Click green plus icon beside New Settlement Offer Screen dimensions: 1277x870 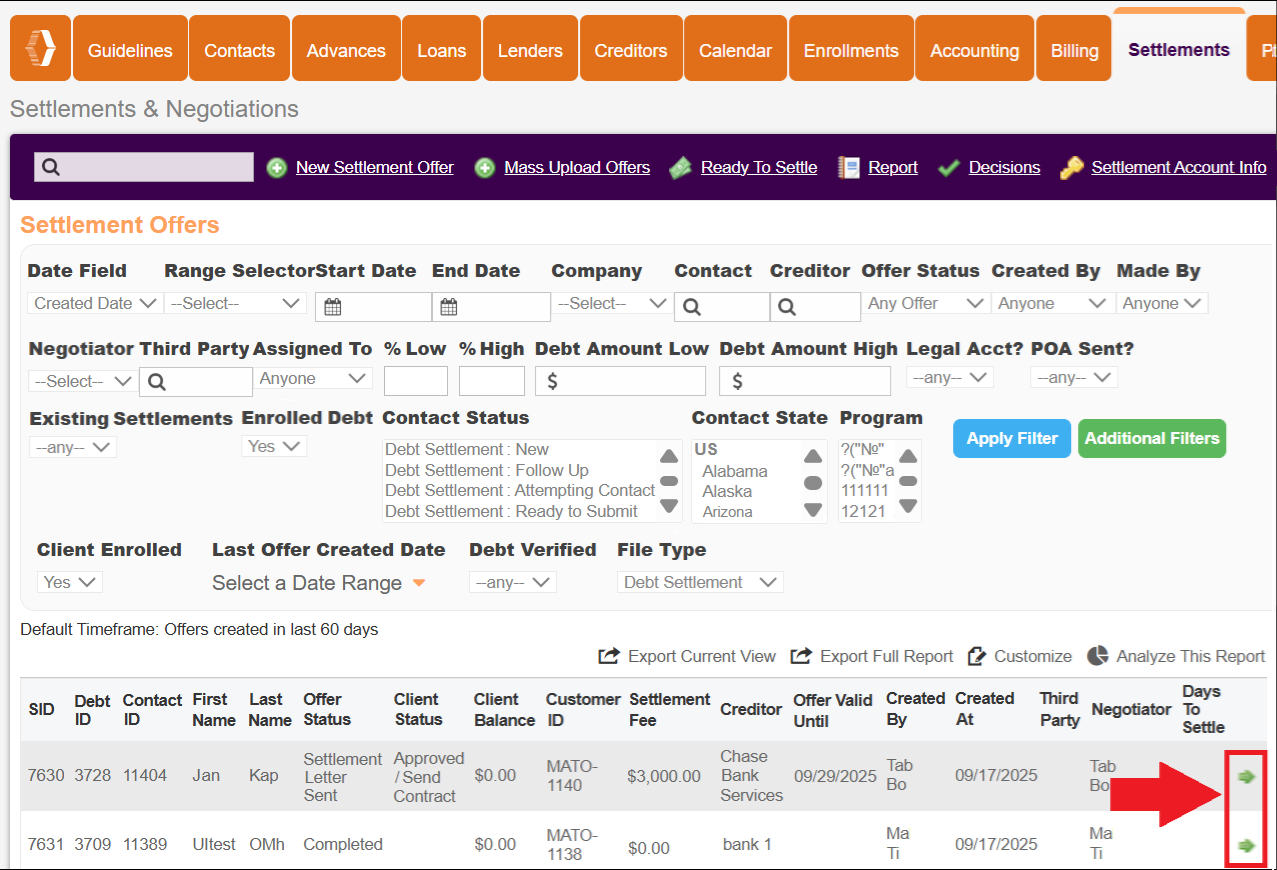(x=277, y=168)
